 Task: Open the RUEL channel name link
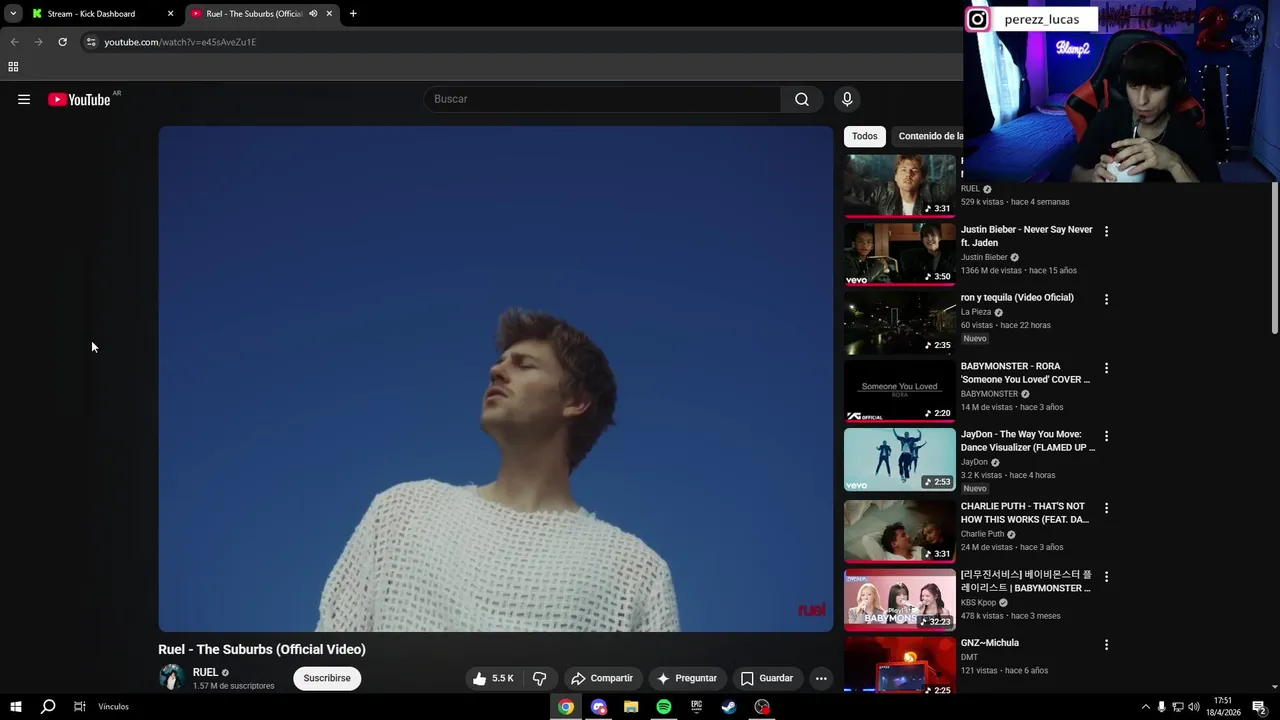pyautogui.click(x=205, y=672)
